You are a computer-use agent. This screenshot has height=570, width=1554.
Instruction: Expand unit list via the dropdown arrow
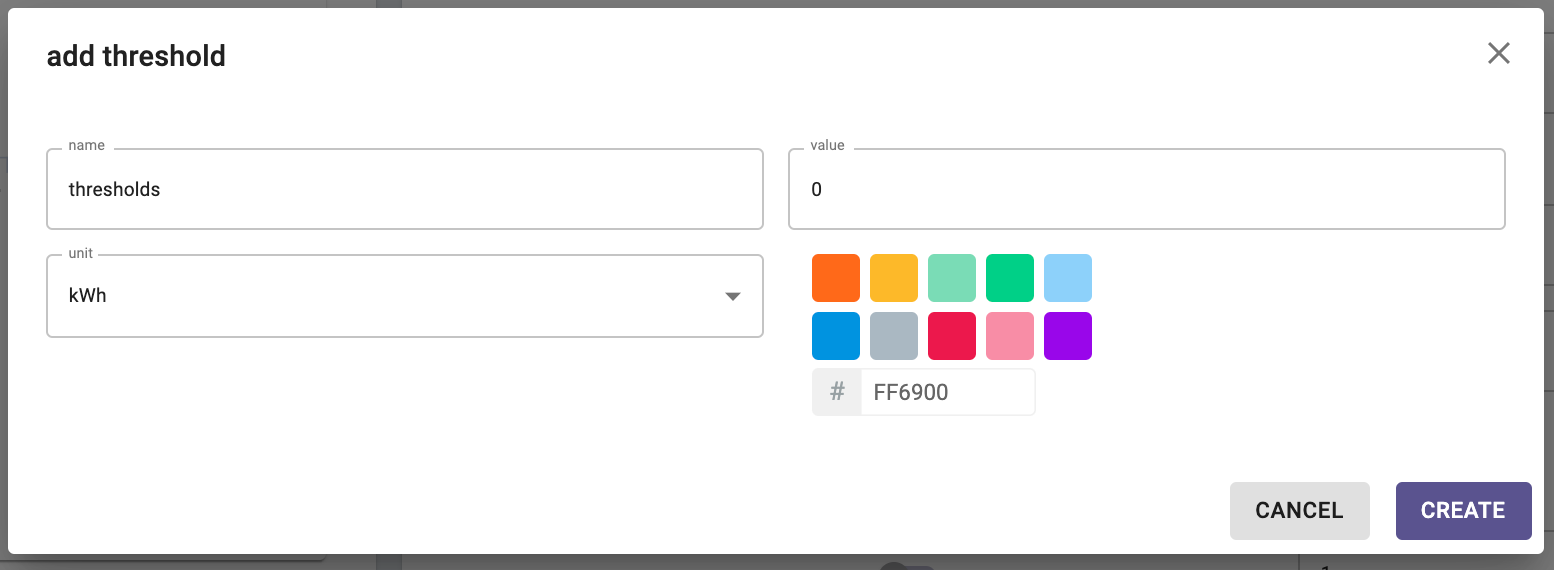pyautogui.click(x=733, y=296)
